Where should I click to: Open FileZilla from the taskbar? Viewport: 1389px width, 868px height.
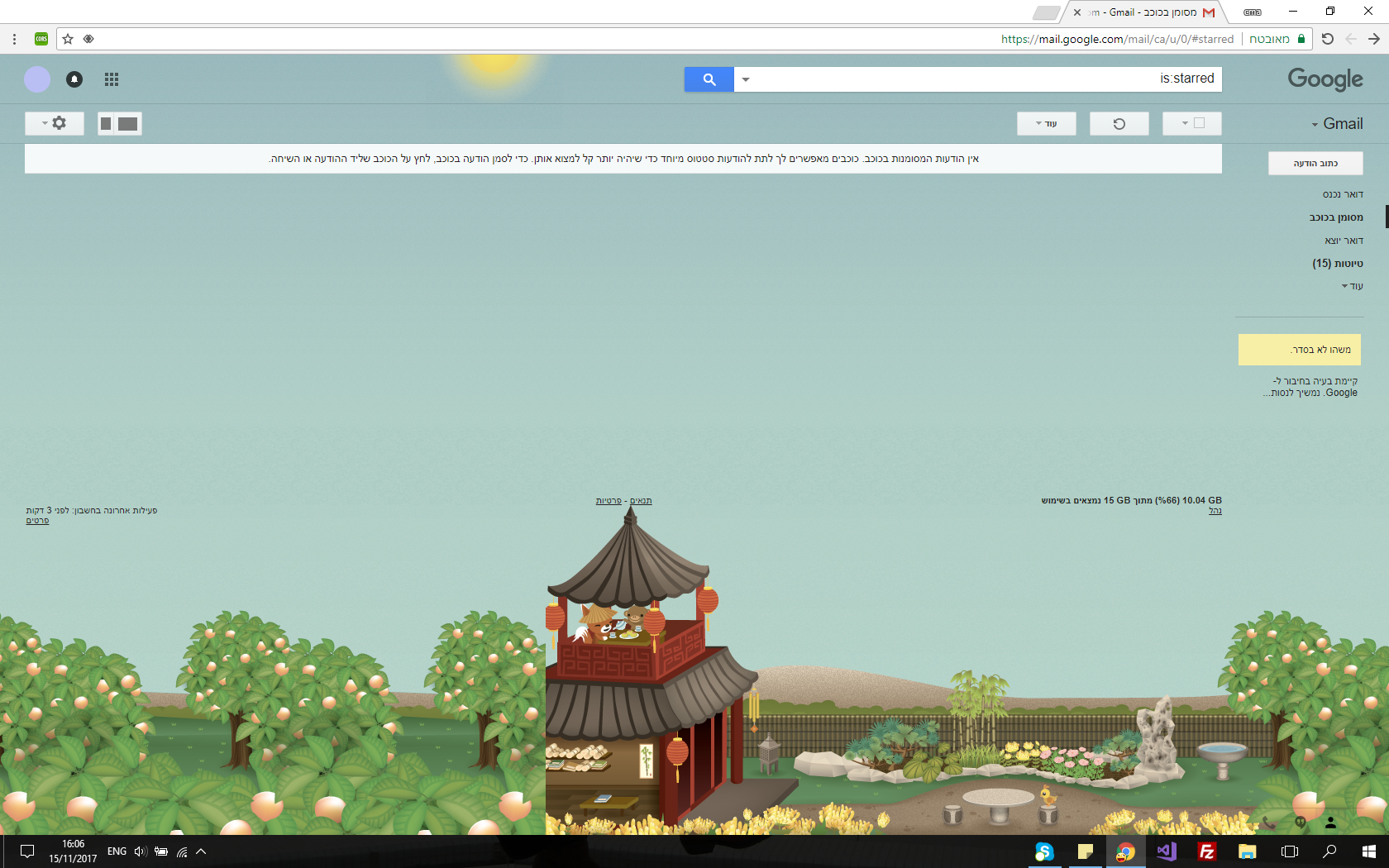pos(1207,851)
